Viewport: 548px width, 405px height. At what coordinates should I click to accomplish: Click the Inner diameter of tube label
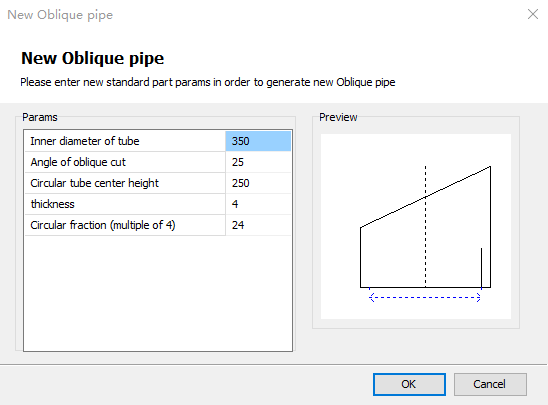click(85, 141)
